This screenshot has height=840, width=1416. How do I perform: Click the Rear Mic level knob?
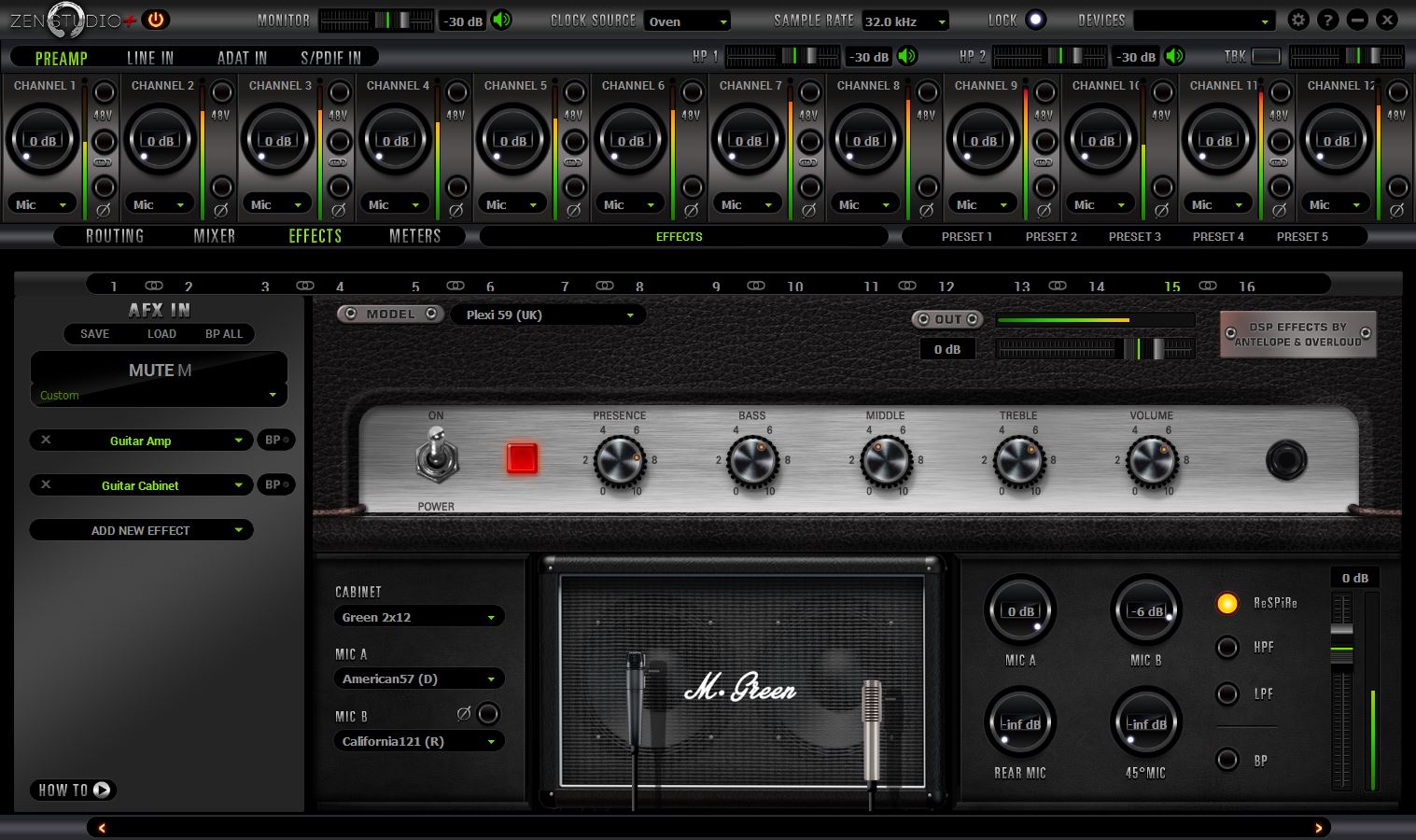point(1020,723)
